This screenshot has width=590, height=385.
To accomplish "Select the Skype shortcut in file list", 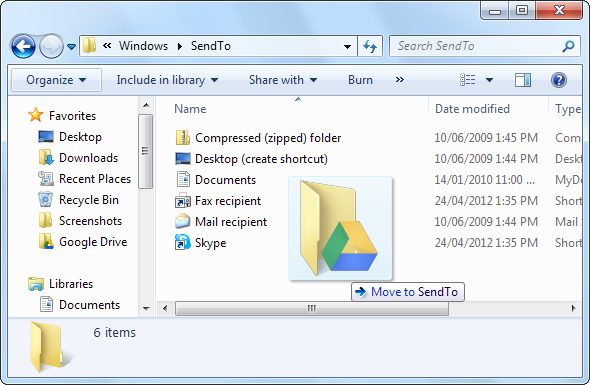I will (x=210, y=243).
